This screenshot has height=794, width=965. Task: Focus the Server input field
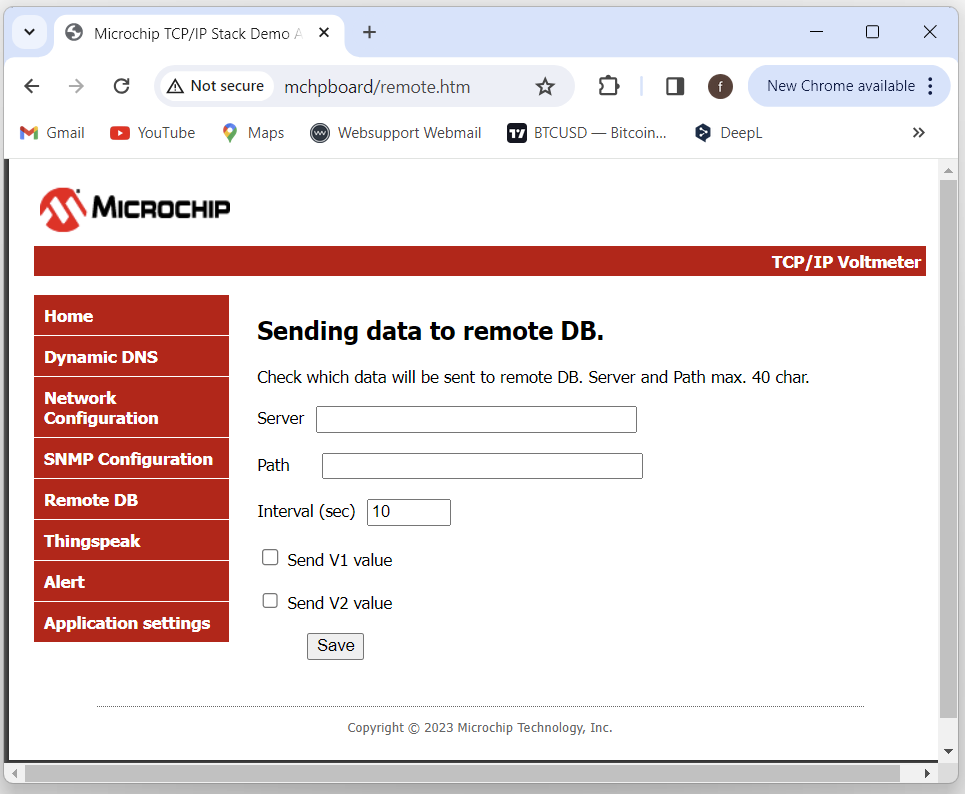coord(476,419)
